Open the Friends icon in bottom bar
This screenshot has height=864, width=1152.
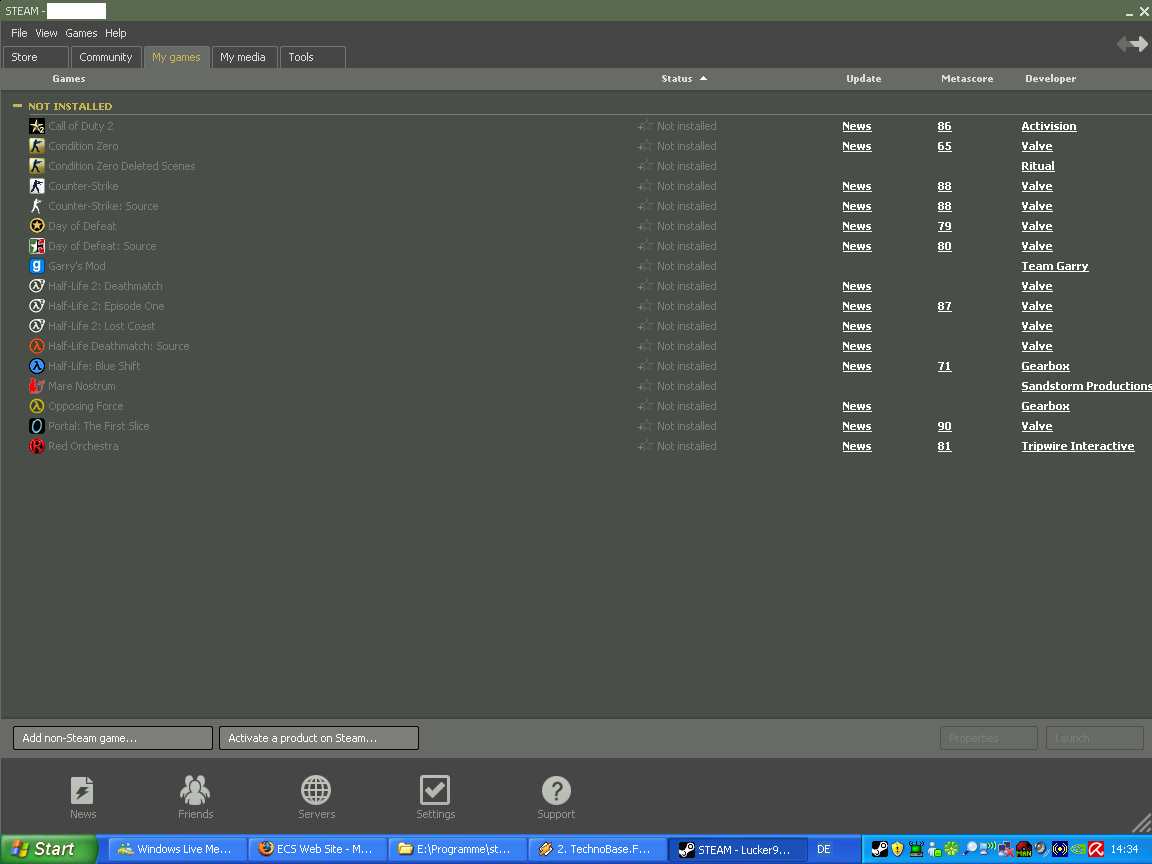(x=195, y=791)
